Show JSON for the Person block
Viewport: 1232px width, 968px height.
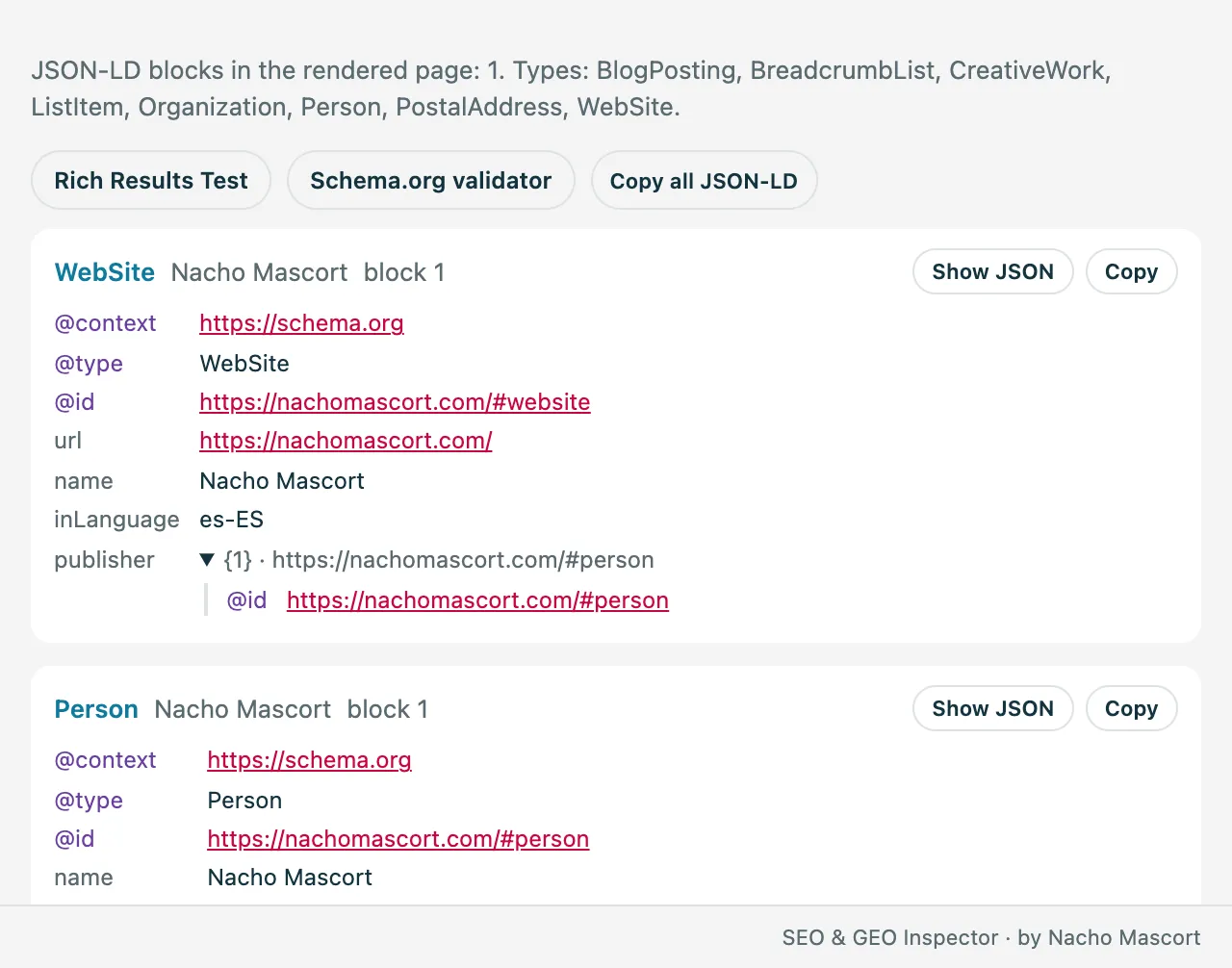pyautogui.click(x=992, y=708)
